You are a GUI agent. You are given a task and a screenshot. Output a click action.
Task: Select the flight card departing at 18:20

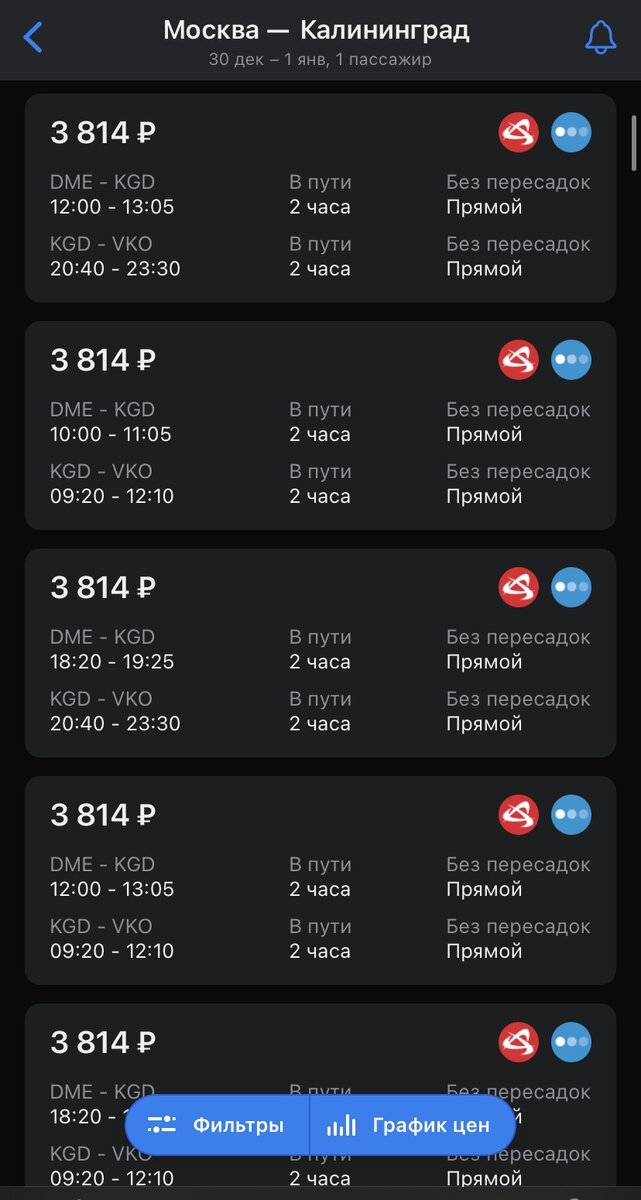320,653
